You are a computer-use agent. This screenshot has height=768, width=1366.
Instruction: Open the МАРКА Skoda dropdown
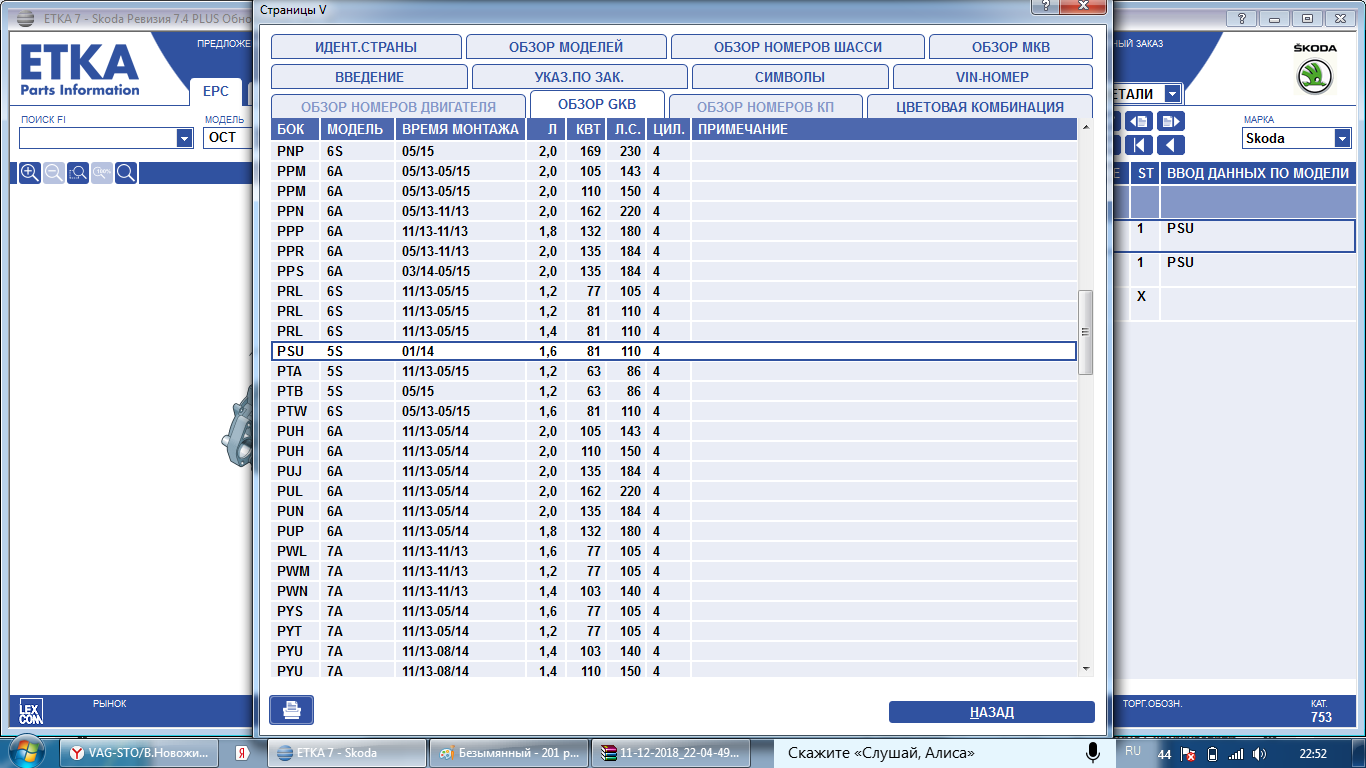pyautogui.click(x=1342, y=139)
